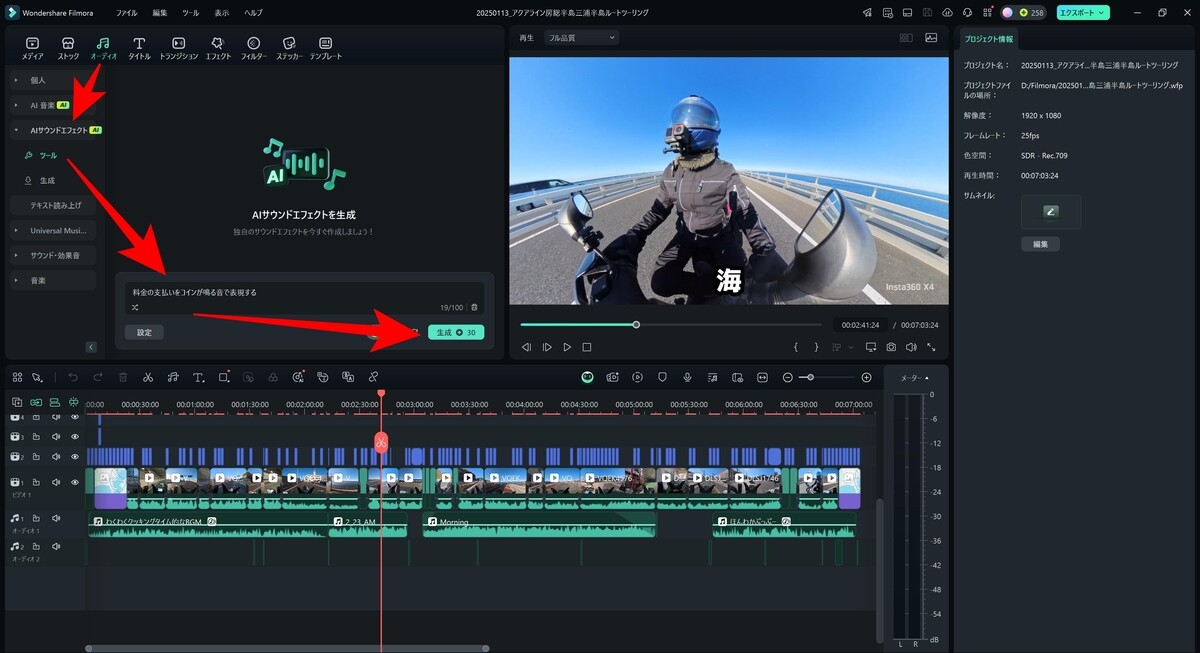The width and height of the screenshot is (1200, 653).
Task: Expand the Universal Music category
Action: (55, 230)
